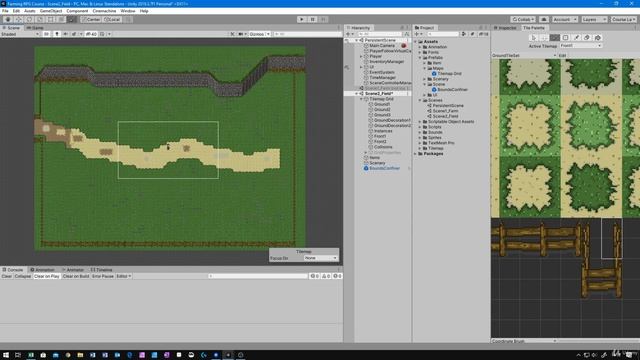Screen dimensions: 640x360
Task: Open the File menu
Action: (5, 11)
